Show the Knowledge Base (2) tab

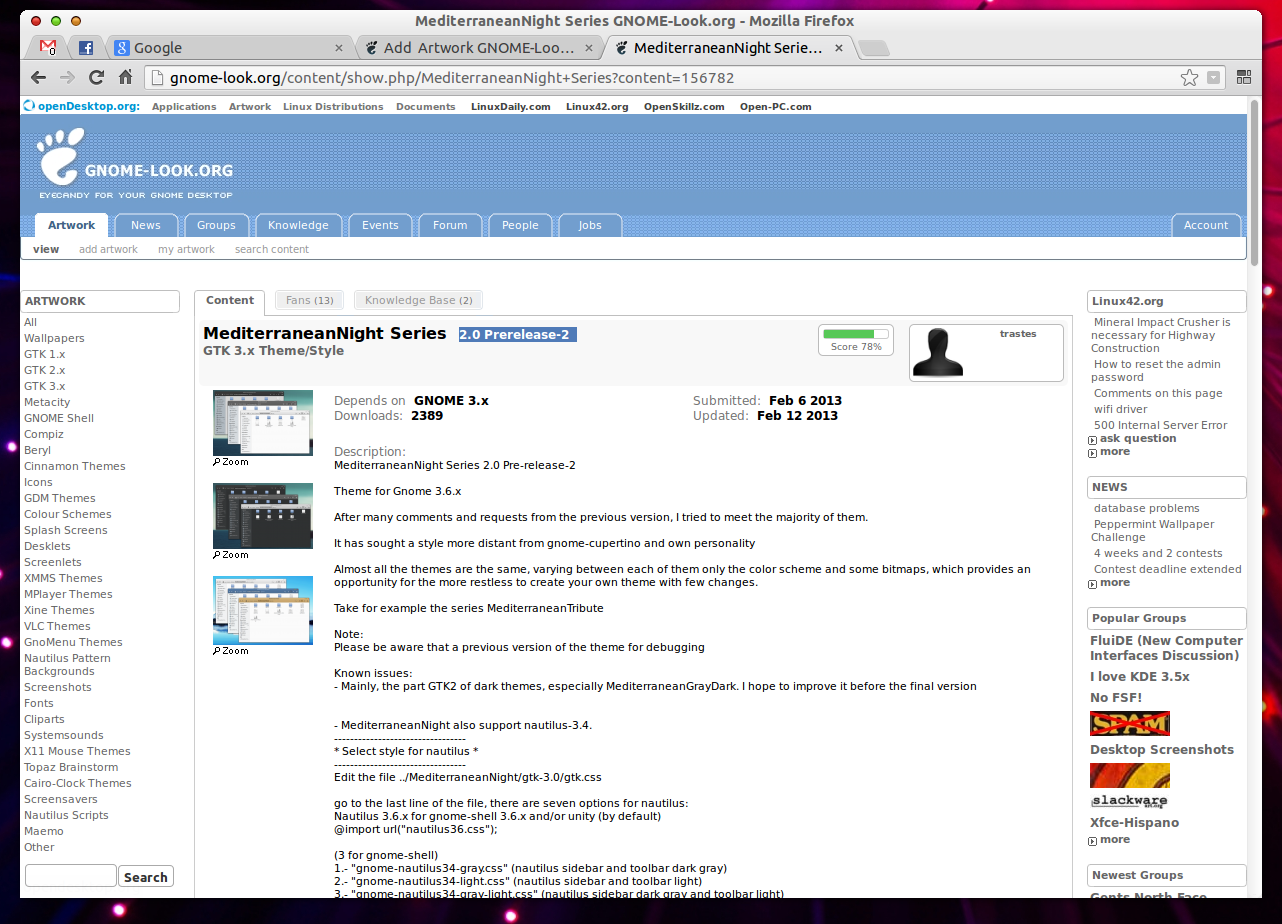[418, 300]
